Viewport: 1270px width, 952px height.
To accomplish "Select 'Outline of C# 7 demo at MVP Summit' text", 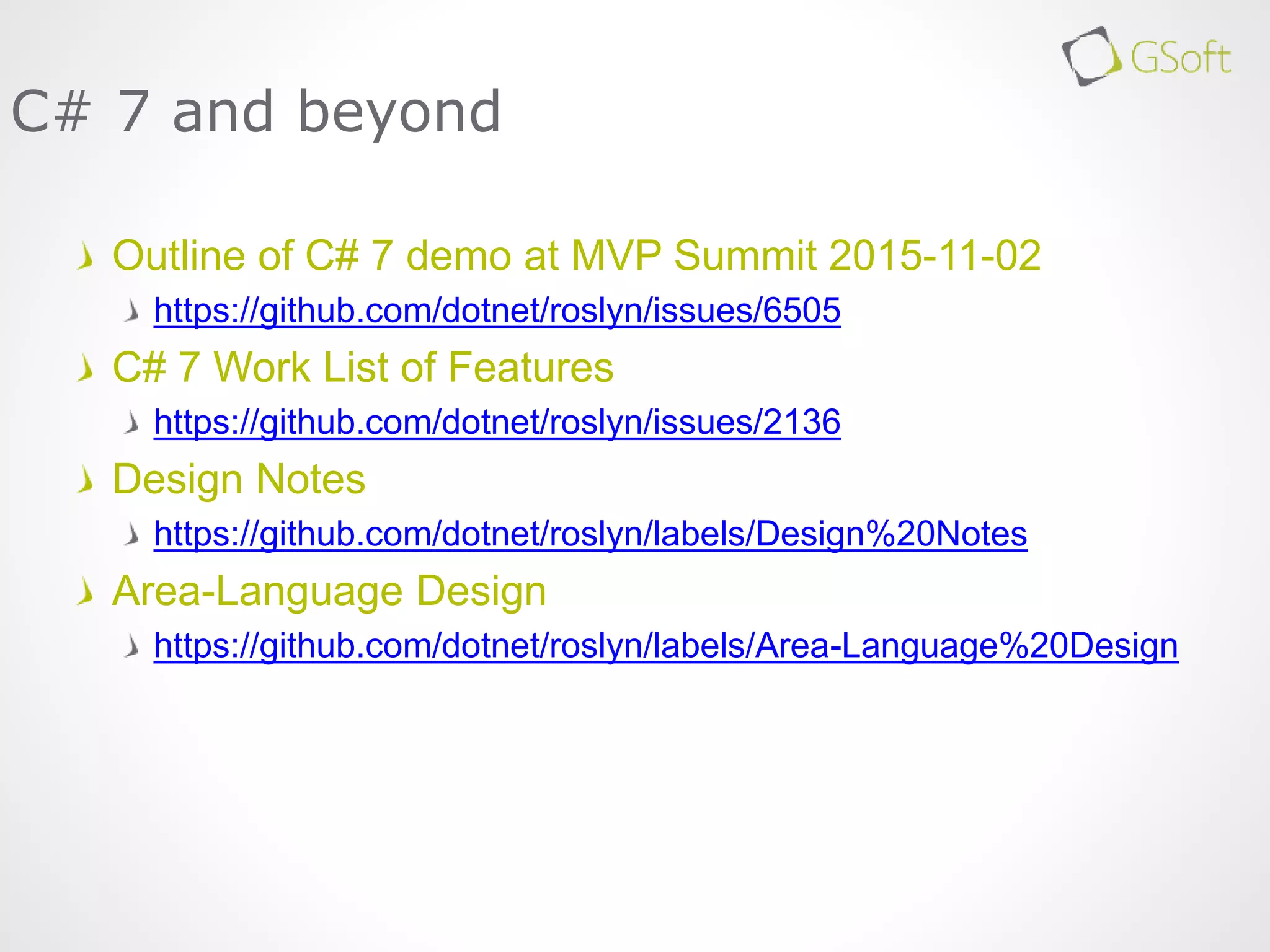I will click(x=464, y=255).
